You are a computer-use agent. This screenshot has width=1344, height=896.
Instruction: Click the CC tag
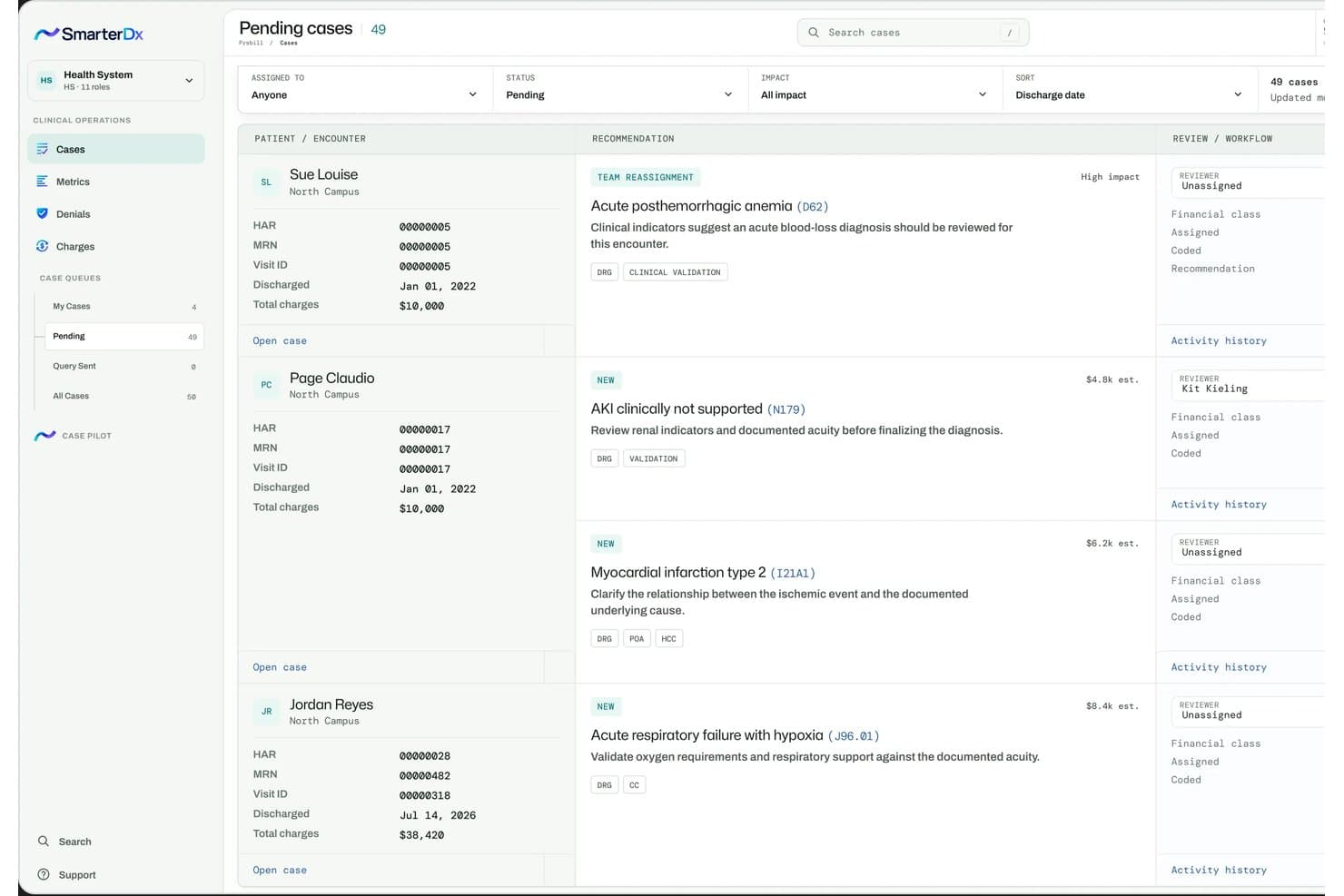(x=634, y=785)
